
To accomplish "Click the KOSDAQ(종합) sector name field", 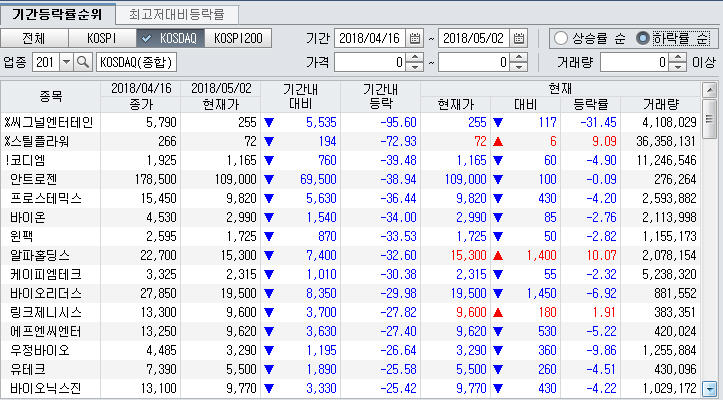I will (136, 62).
